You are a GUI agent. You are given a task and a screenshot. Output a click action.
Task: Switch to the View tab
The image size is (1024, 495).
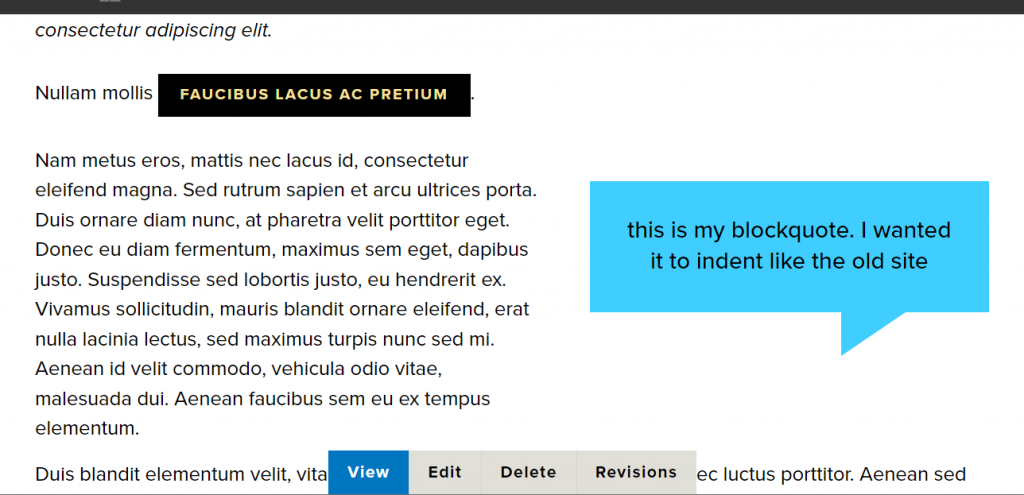[x=368, y=472]
